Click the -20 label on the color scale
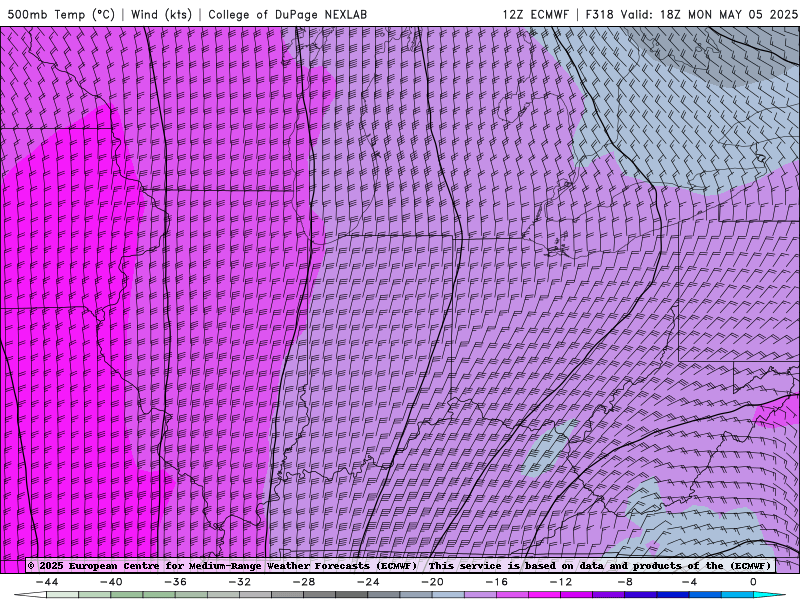Screen dimensions: 800x600 click(433, 582)
